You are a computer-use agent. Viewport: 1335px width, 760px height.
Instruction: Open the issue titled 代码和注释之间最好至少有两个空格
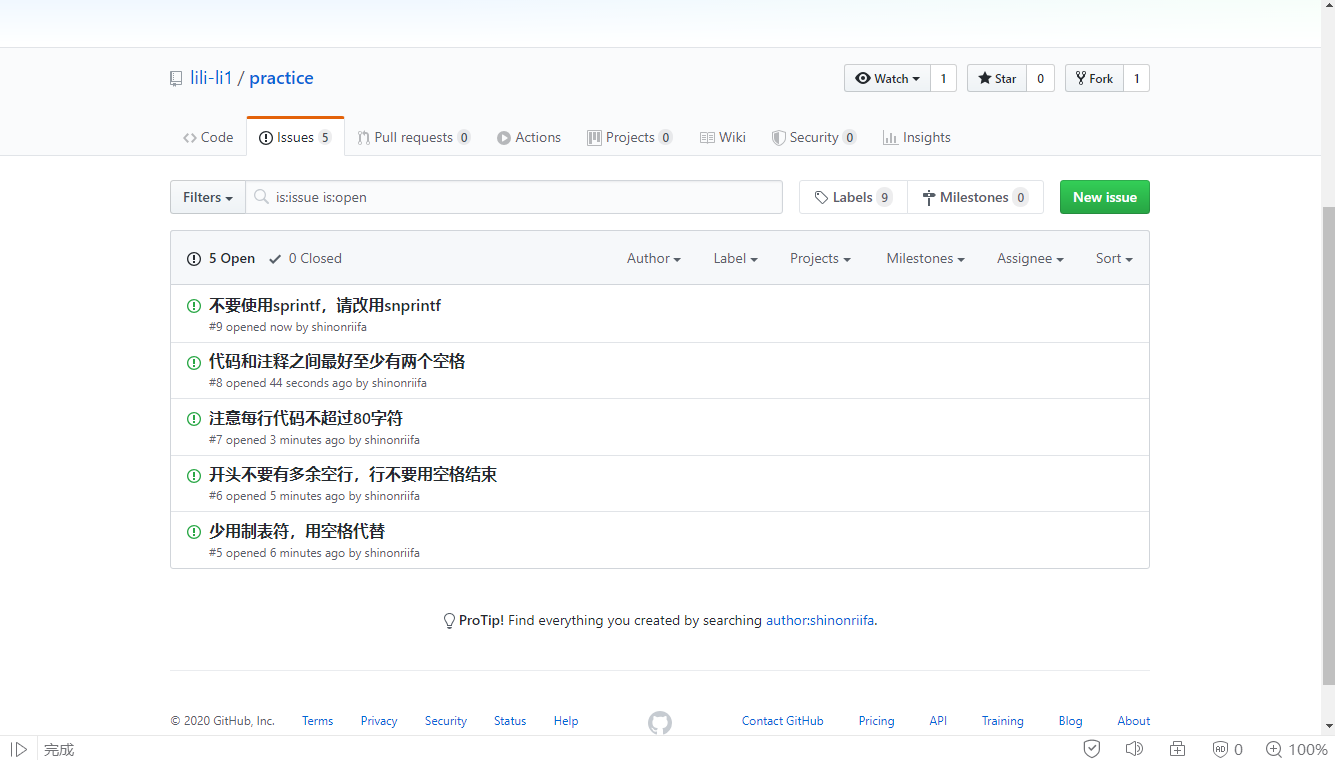pyautogui.click(x=337, y=362)
